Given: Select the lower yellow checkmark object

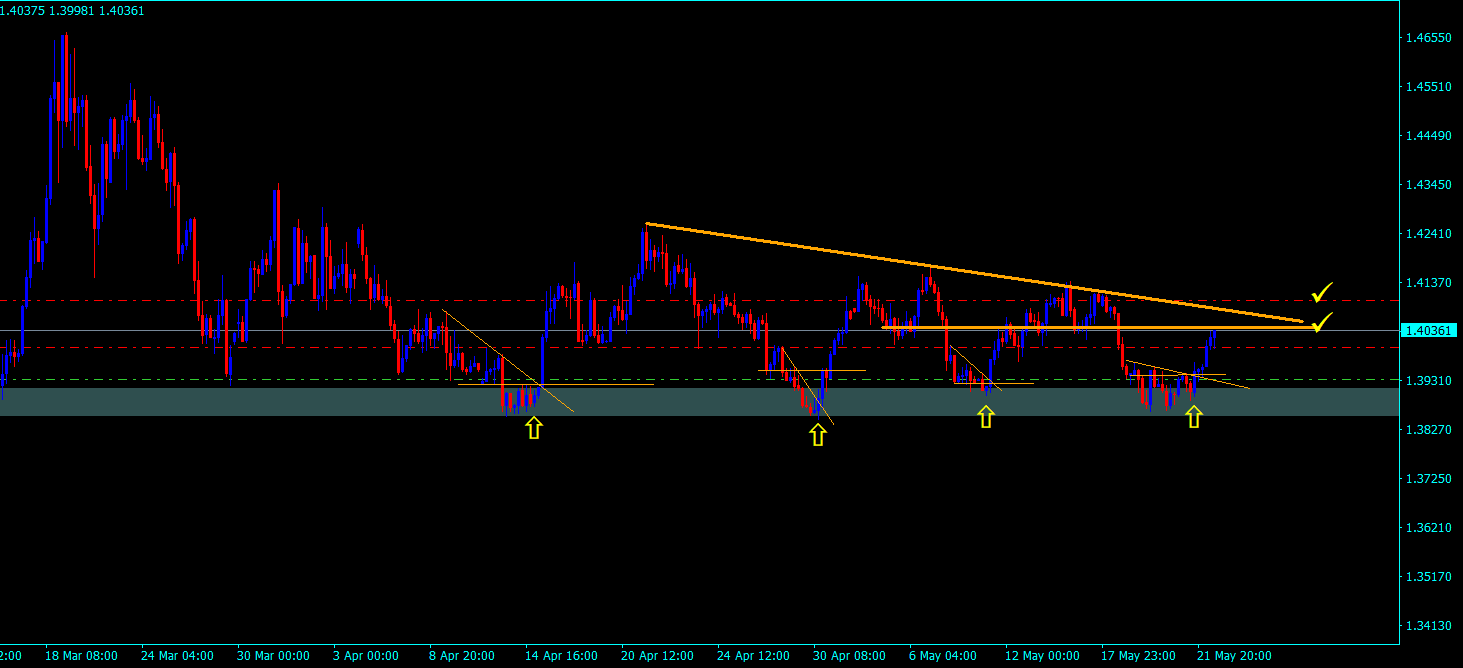Looking at the screenshot, I should pos(1322,322).
